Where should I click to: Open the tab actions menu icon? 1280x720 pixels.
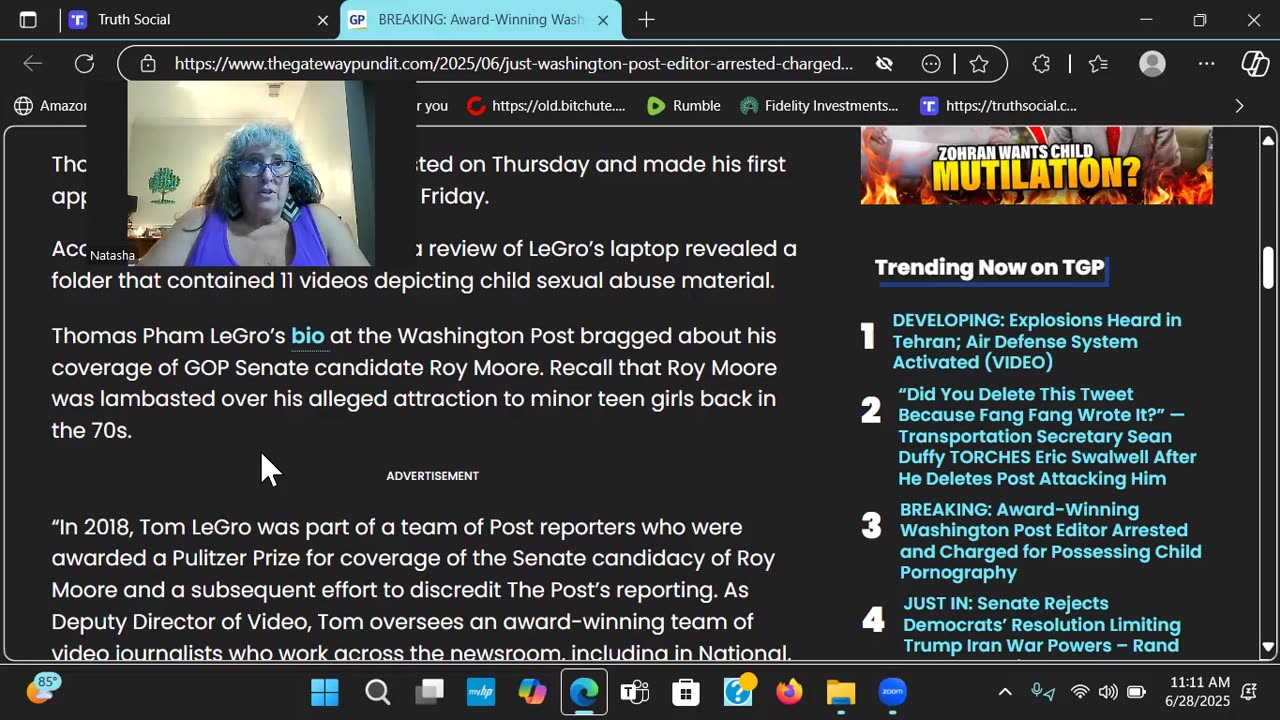[x=28, y=20]
